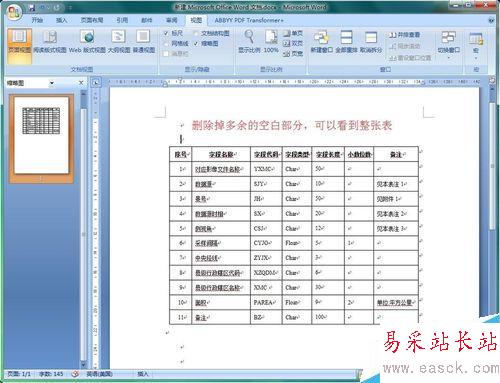This screenshot has height=383, width=500.
Task: Select 单页 one-page zoom
Action: 293,33
